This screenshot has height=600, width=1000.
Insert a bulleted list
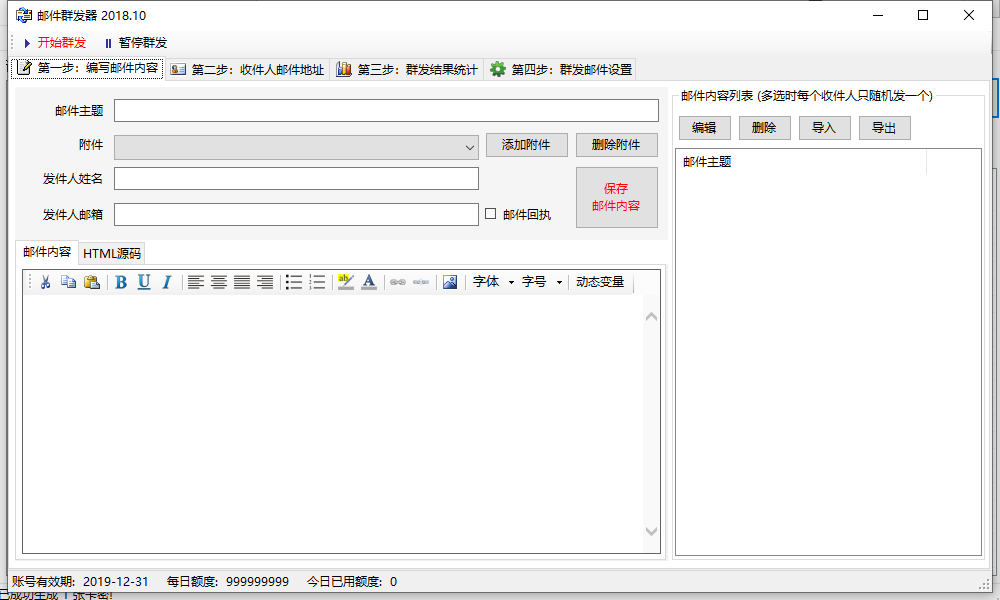[x=294, y=283]
